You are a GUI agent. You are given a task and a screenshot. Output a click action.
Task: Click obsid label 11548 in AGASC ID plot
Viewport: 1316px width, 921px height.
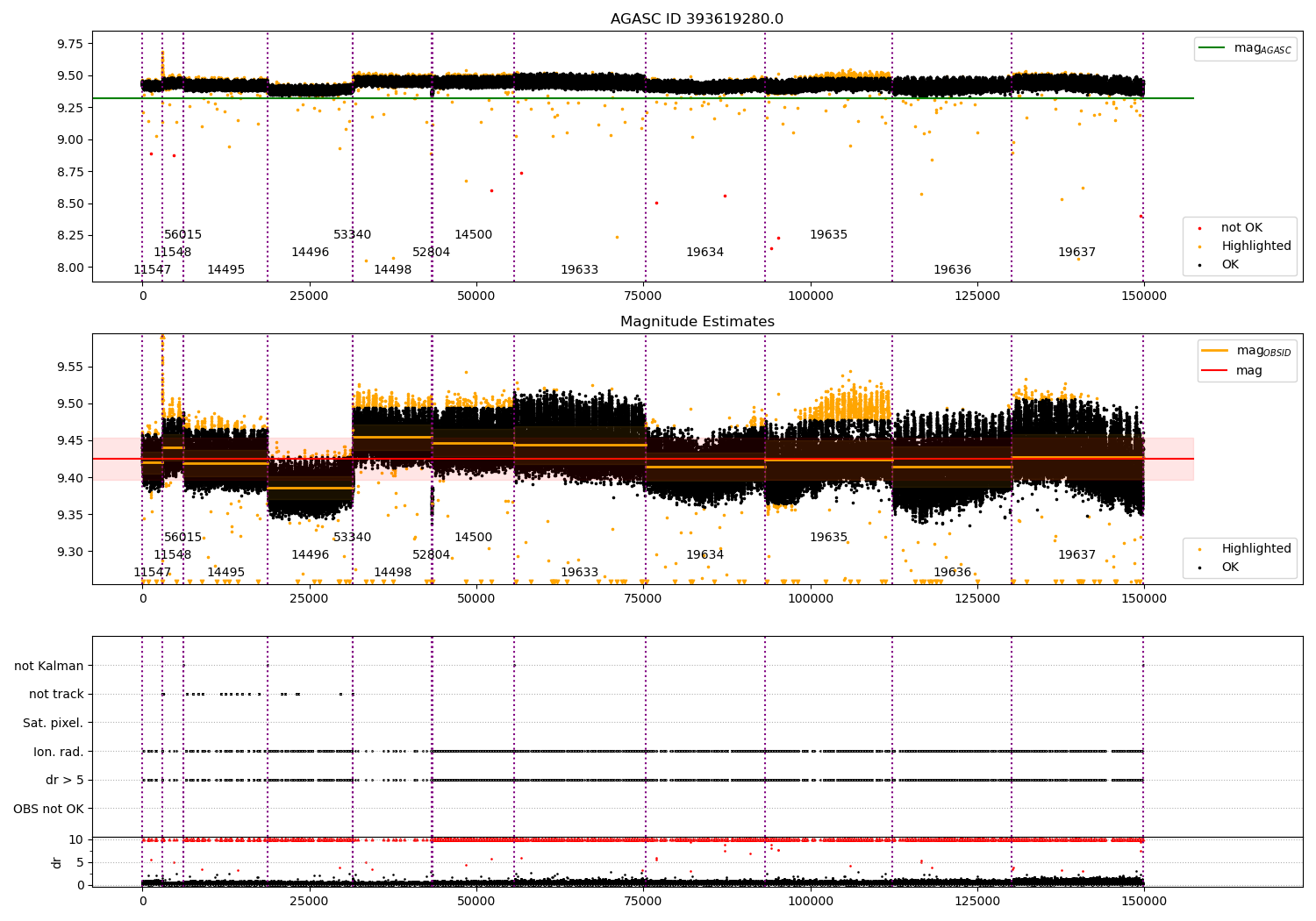(173, 253)
